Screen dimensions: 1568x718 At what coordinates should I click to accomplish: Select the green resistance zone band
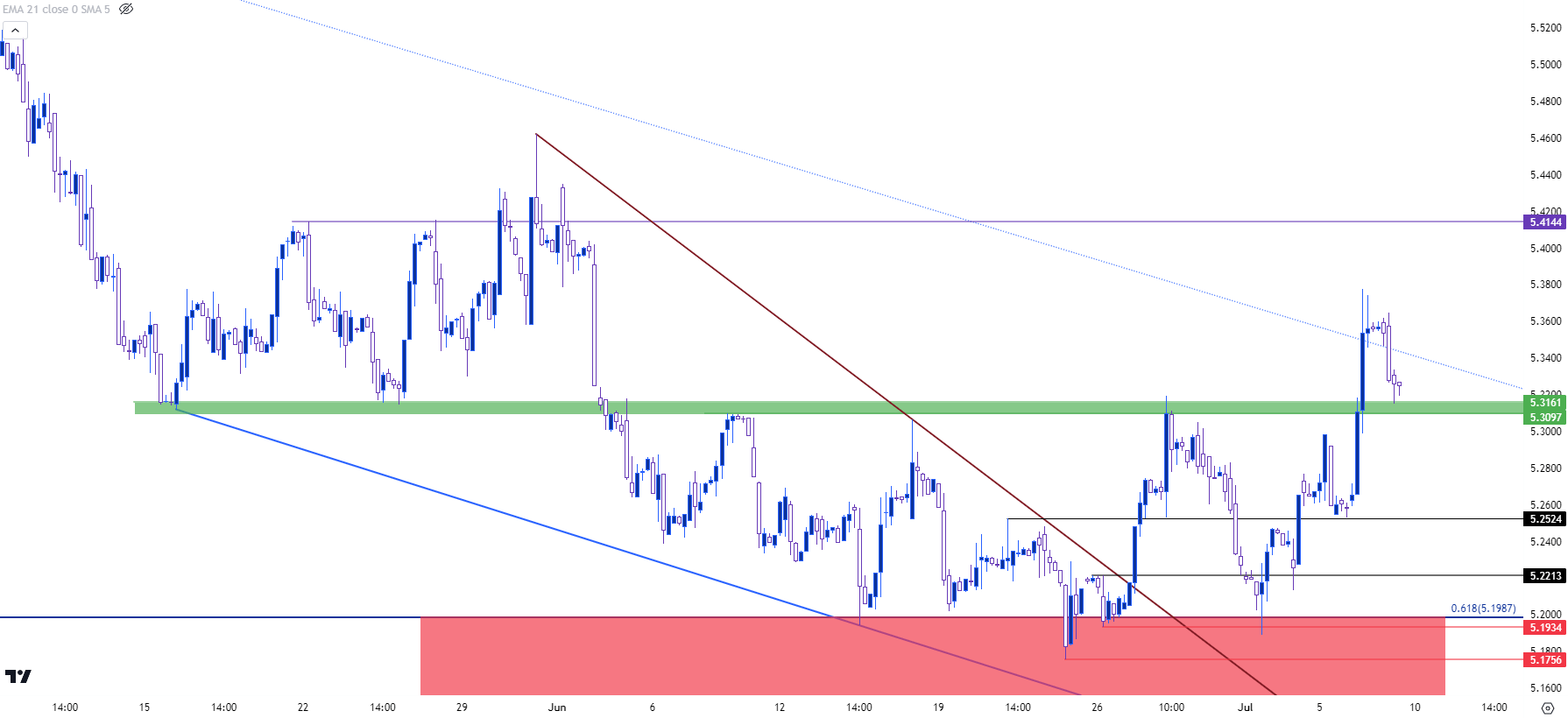[829, 407]
